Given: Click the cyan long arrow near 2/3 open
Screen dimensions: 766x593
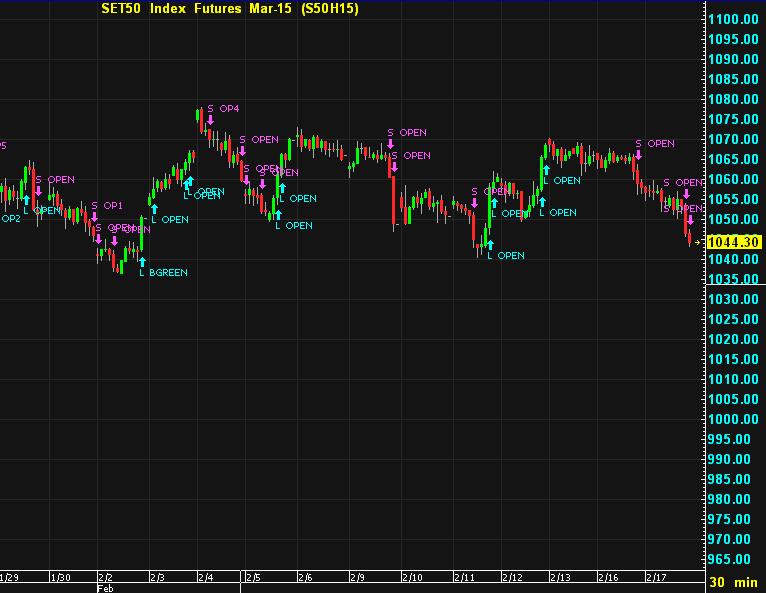Looking at the screenshot, I should click(154, 208).
